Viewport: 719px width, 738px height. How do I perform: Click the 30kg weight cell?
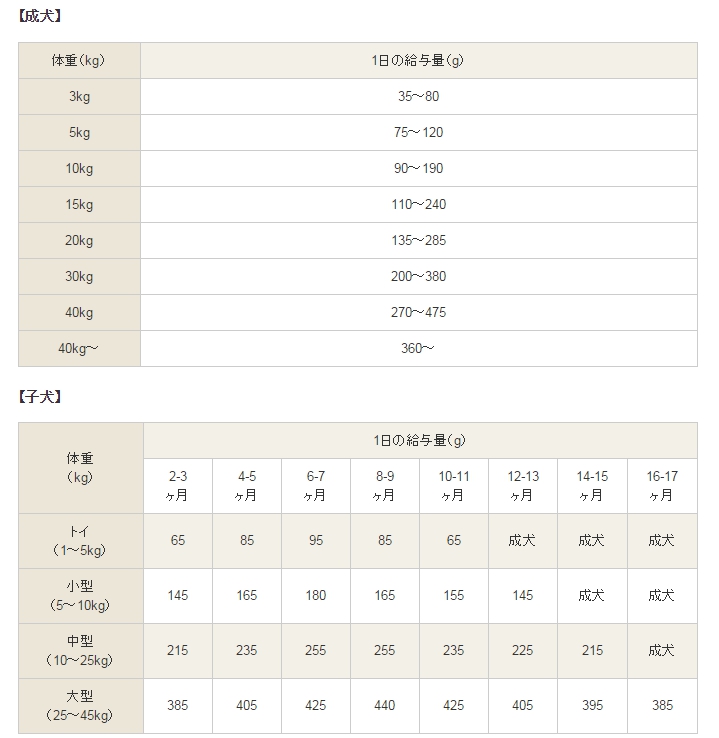(79, 277)
